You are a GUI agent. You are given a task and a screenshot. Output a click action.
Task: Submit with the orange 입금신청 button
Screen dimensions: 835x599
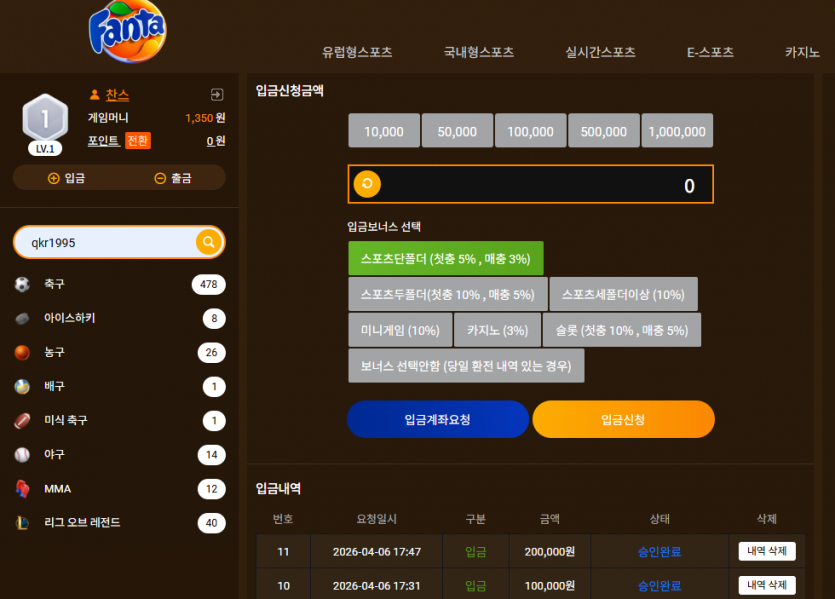pyautogui.click(x=624, y=420)
